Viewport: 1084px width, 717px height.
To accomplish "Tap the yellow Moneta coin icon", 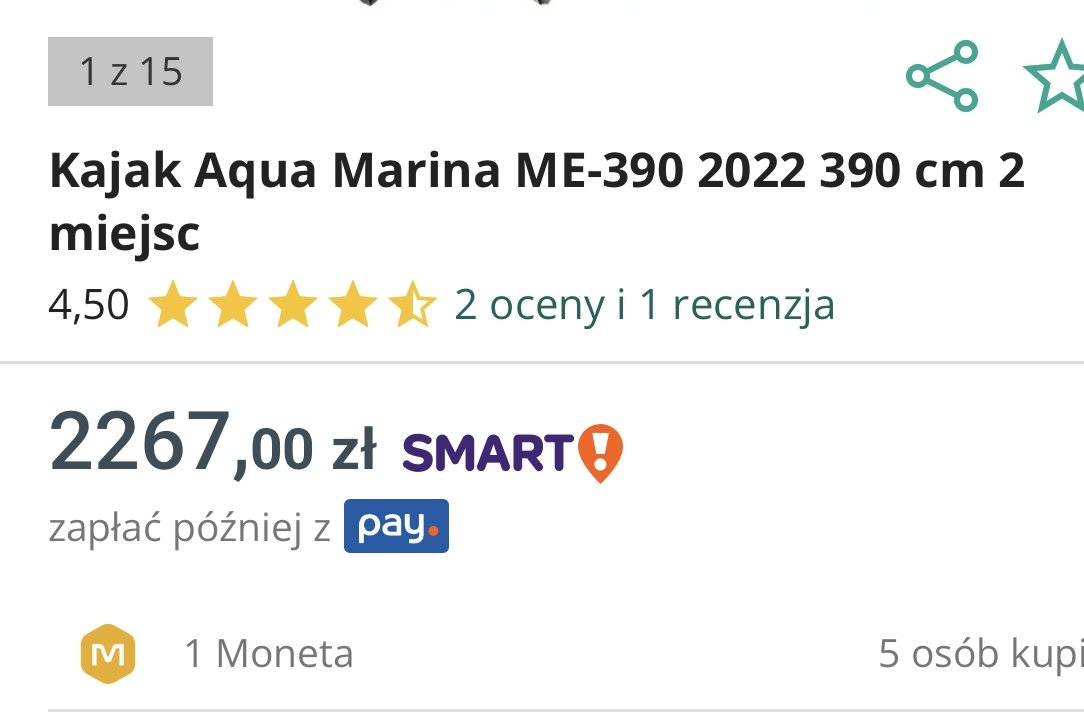I will click(x=109, y=653).
